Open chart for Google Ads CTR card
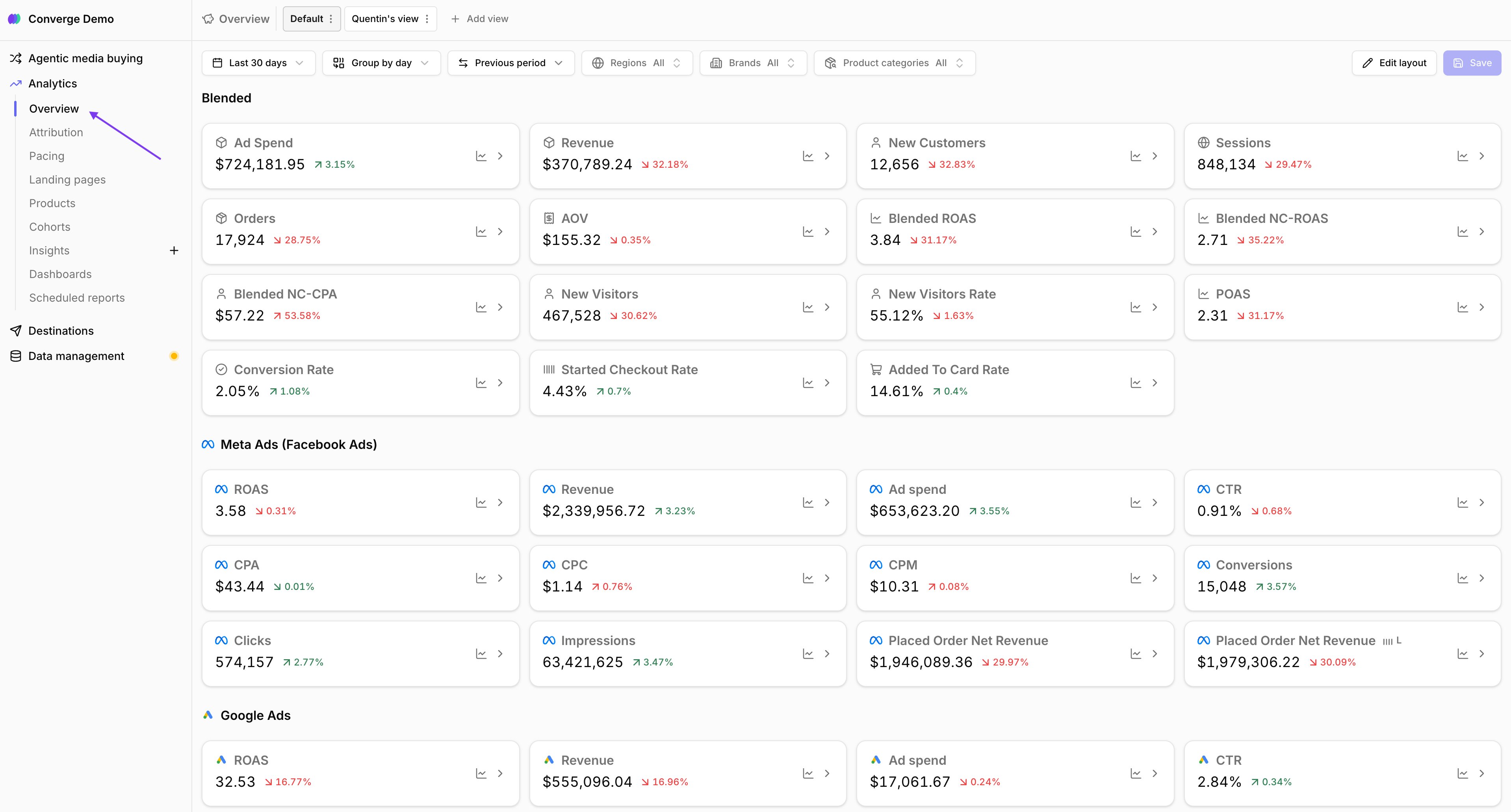 (1462, 773)
